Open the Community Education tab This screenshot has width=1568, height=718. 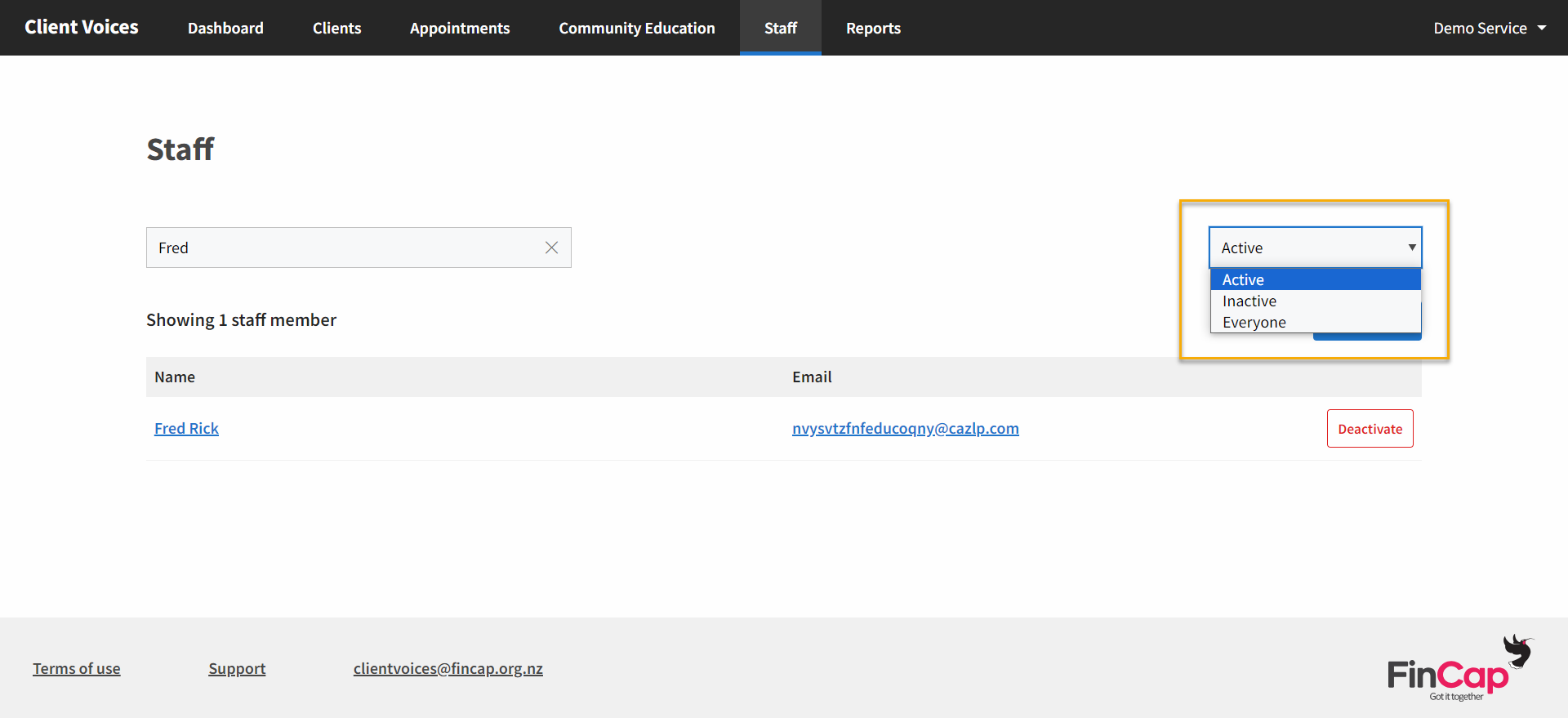(x=637, y=28)
